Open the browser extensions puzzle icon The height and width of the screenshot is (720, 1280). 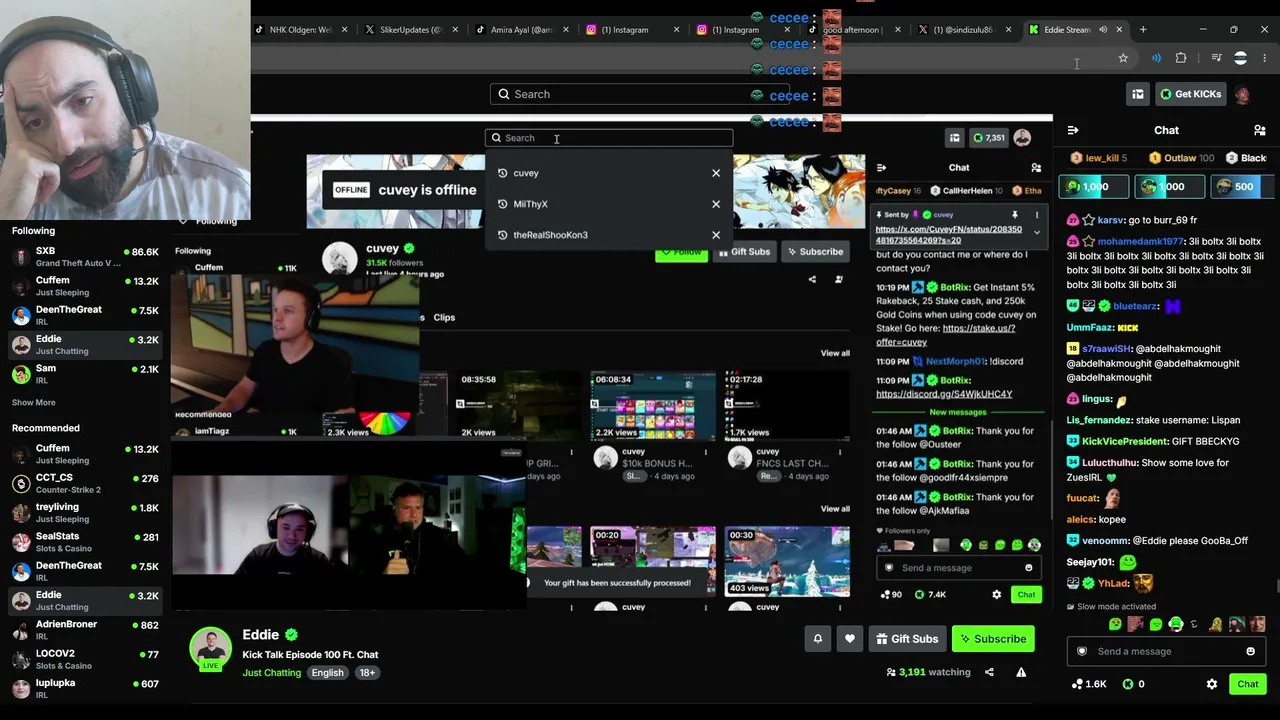[x=1181, y=58]
